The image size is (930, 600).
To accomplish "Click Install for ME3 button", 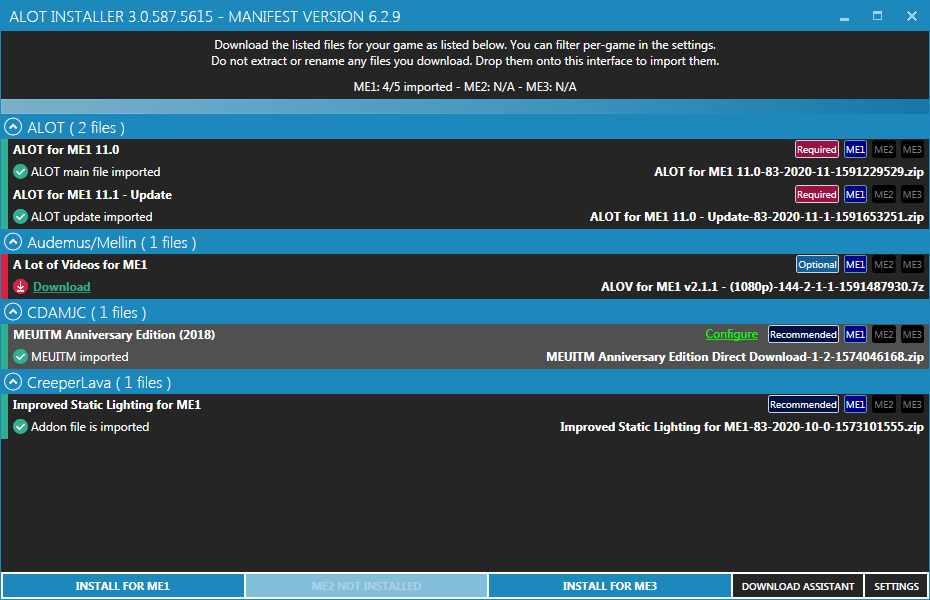I will [x=610, y=586].
